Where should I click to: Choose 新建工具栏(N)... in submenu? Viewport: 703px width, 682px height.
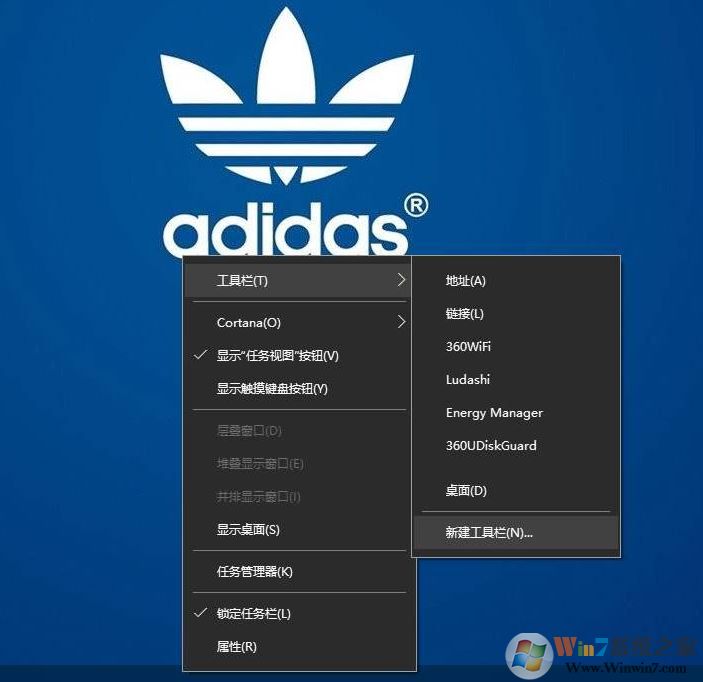[x=516, y=533]
